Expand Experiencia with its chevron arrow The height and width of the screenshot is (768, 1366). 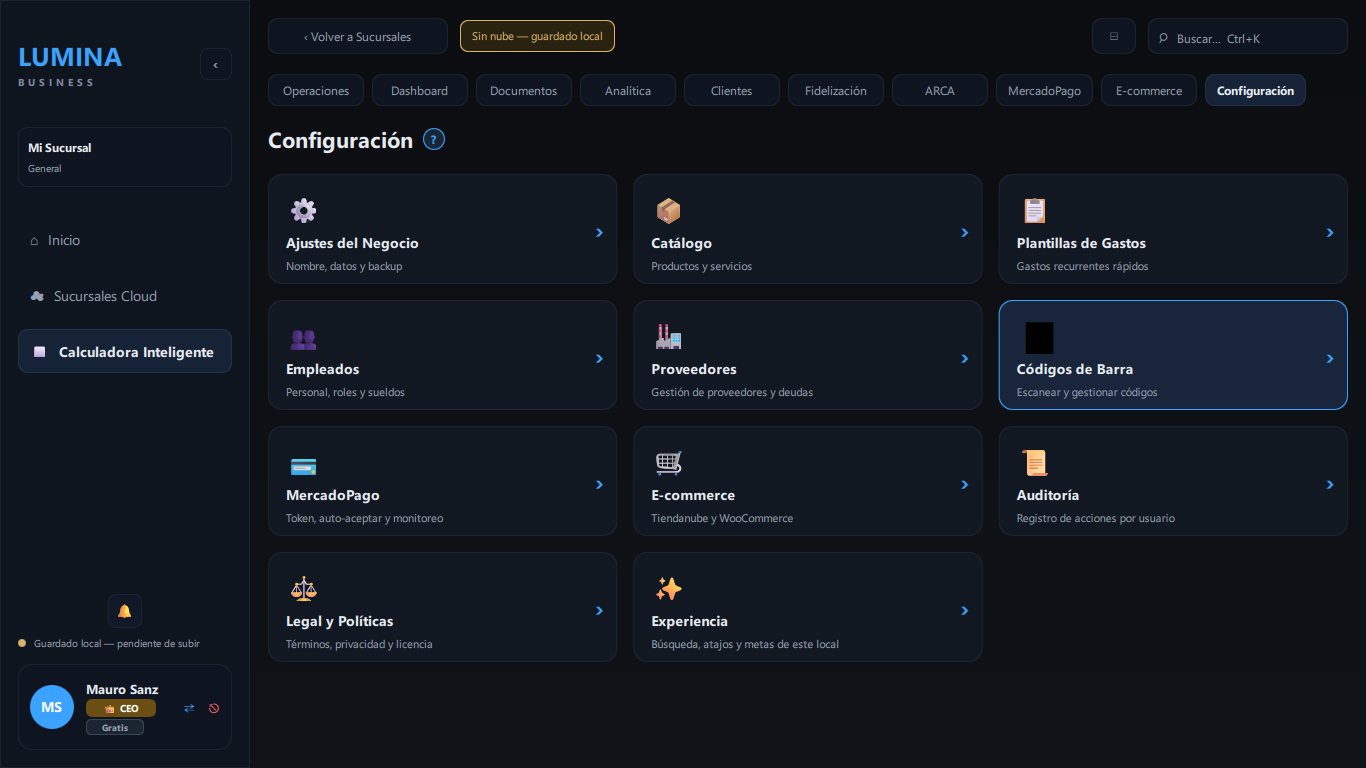click(965, 610)
